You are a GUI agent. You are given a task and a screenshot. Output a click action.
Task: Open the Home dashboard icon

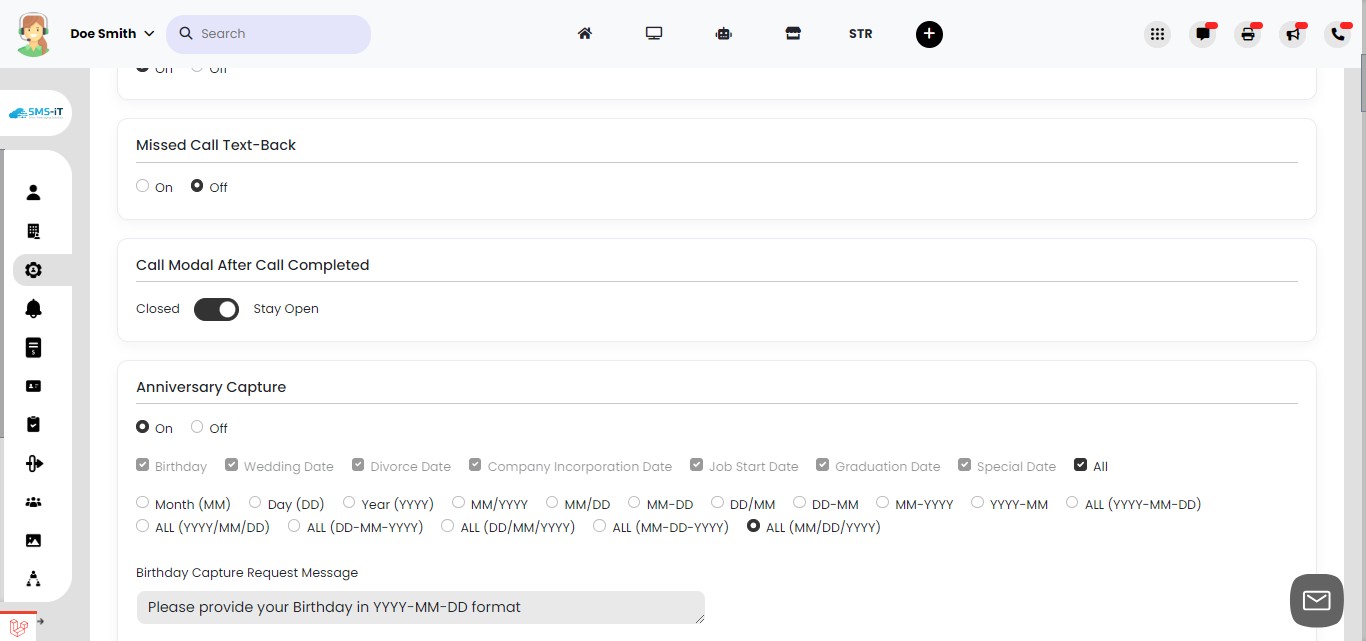pos(585,33)
